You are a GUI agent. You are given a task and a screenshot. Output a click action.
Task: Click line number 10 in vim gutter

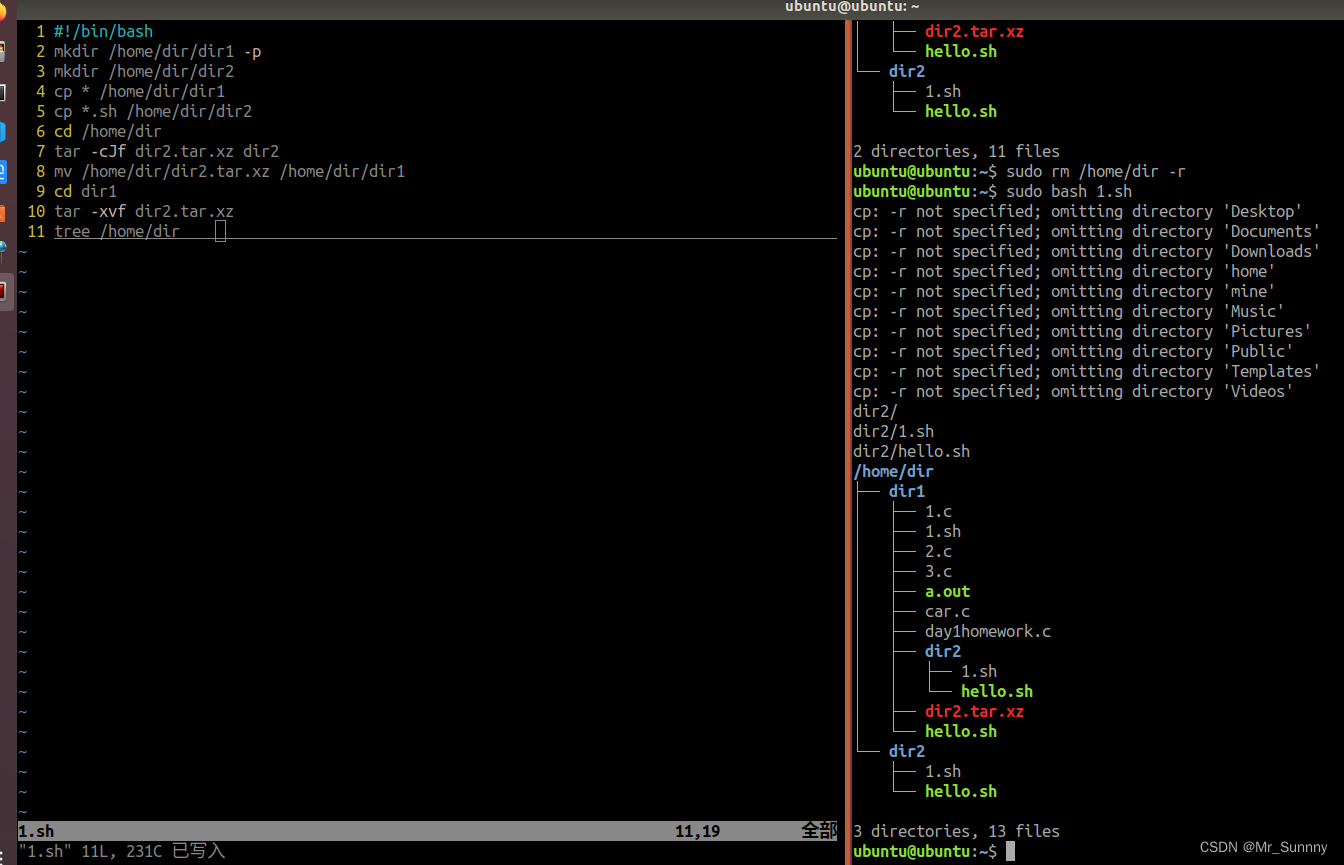click(x=36, y=211)
